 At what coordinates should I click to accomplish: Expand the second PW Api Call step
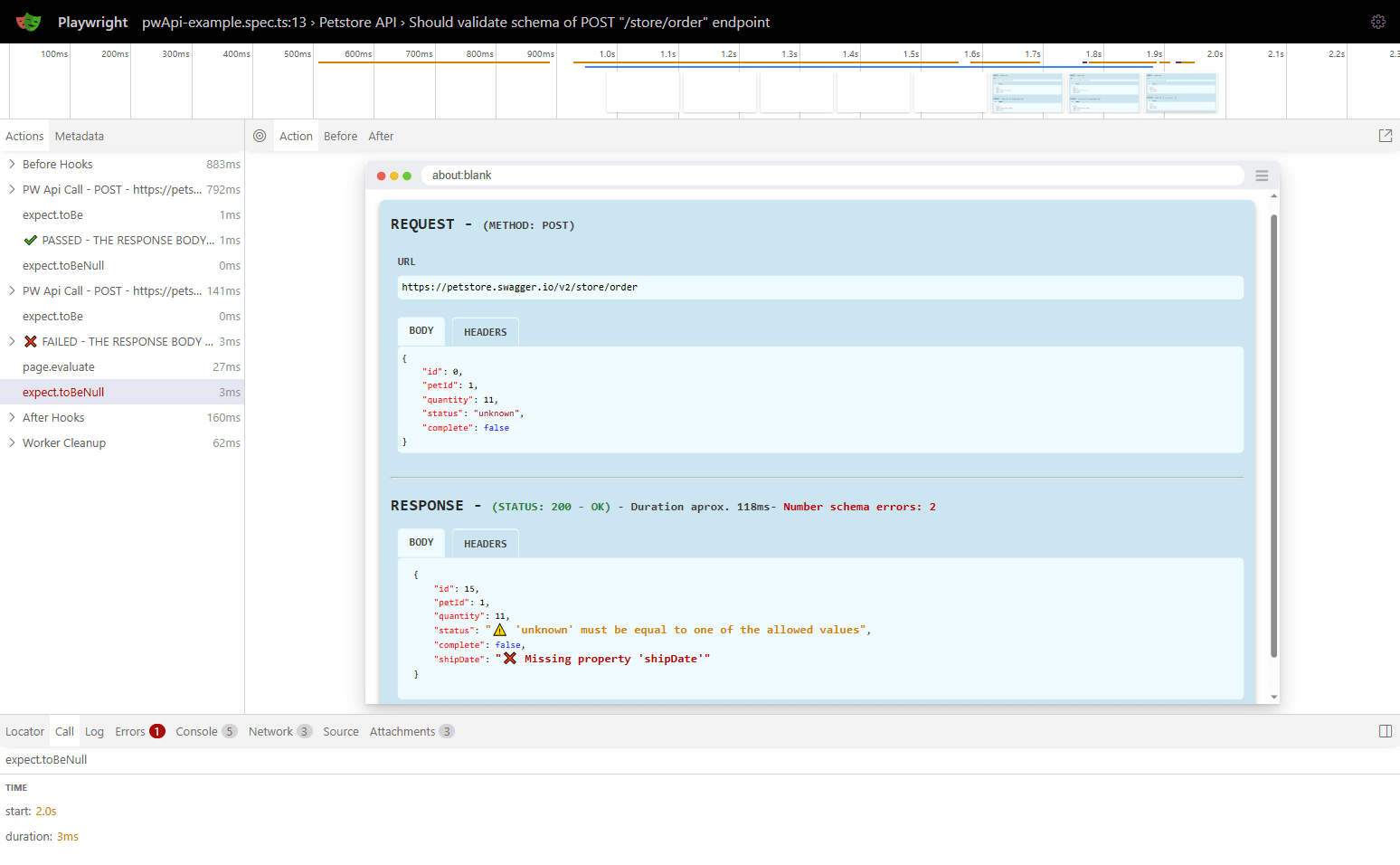click(11, 290)
